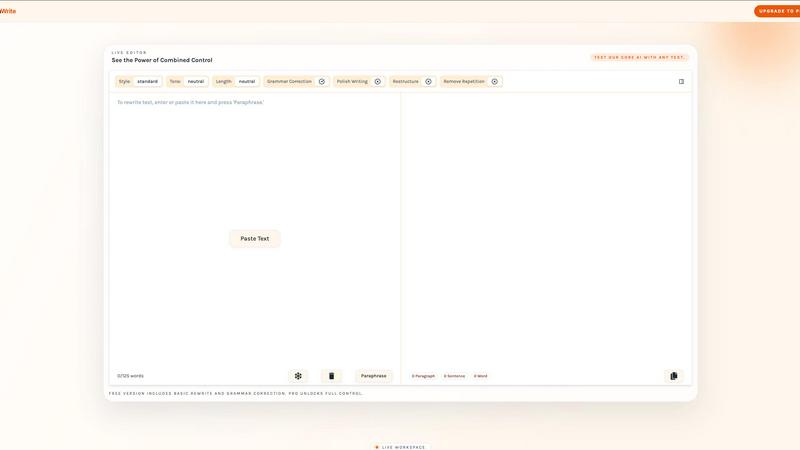
Task: Open the Tone dropdown set to neutral
Action: (196, 82)
